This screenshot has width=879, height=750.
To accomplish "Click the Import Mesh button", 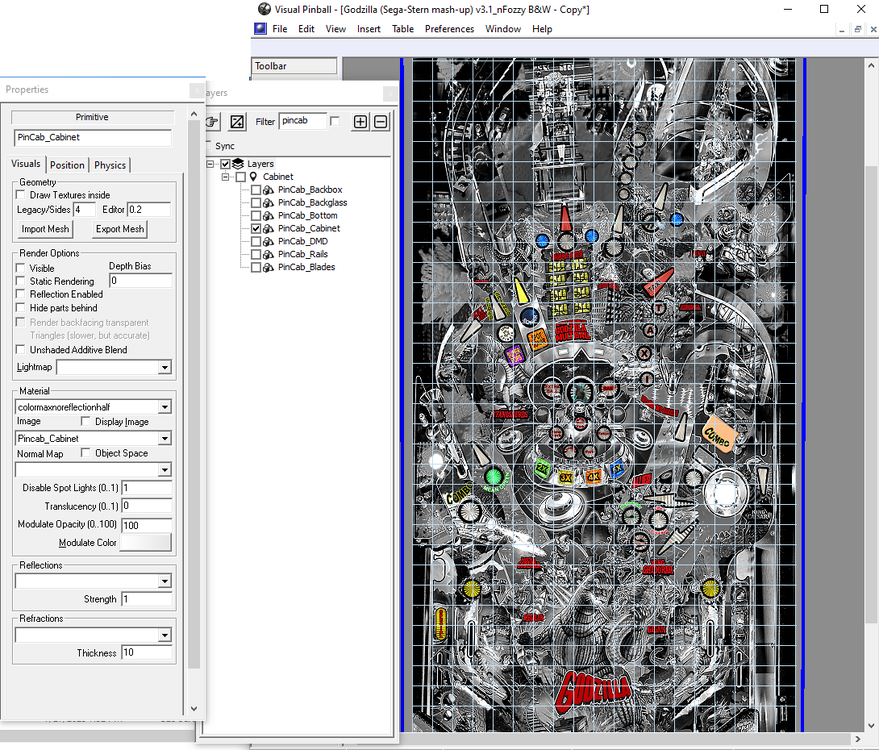I will coord(45,229).
